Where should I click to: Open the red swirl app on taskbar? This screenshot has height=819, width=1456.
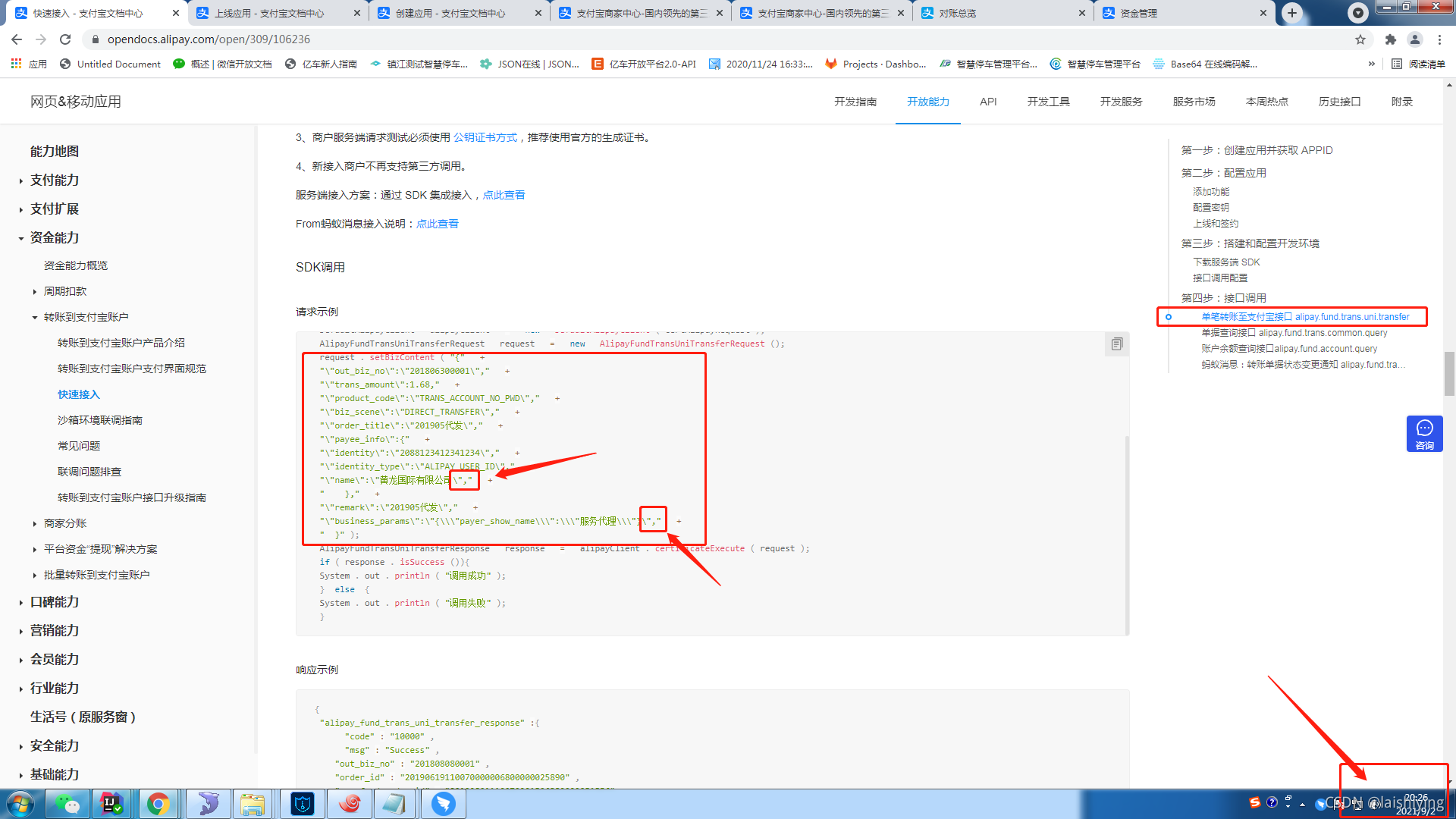point(349,804)
